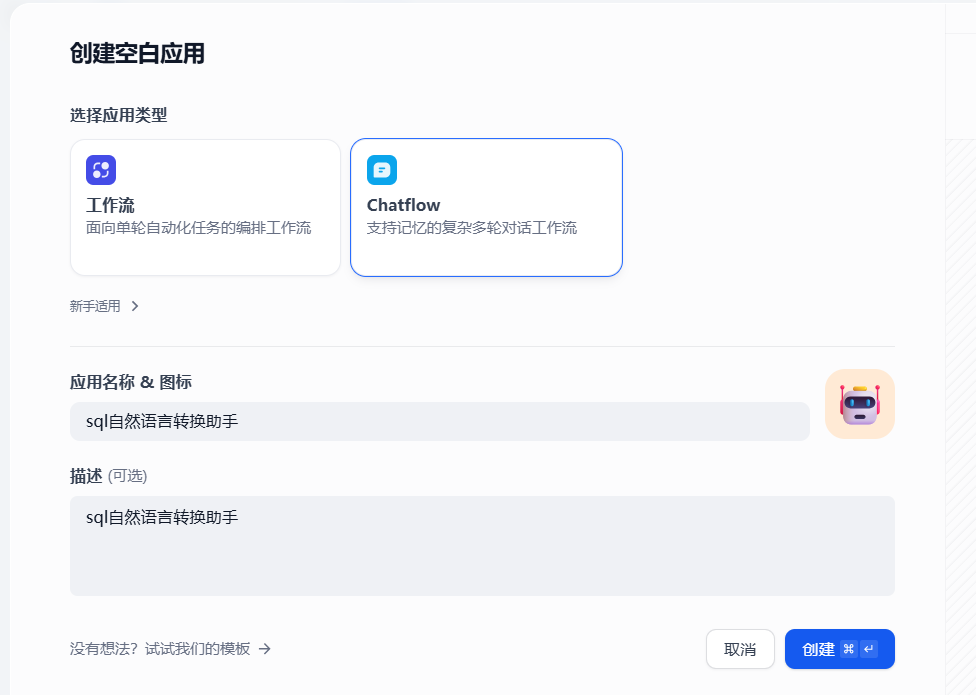Click the purple 工作流 workflow icon
Viewport: 976px width, 695px height.
coord(101,170)
